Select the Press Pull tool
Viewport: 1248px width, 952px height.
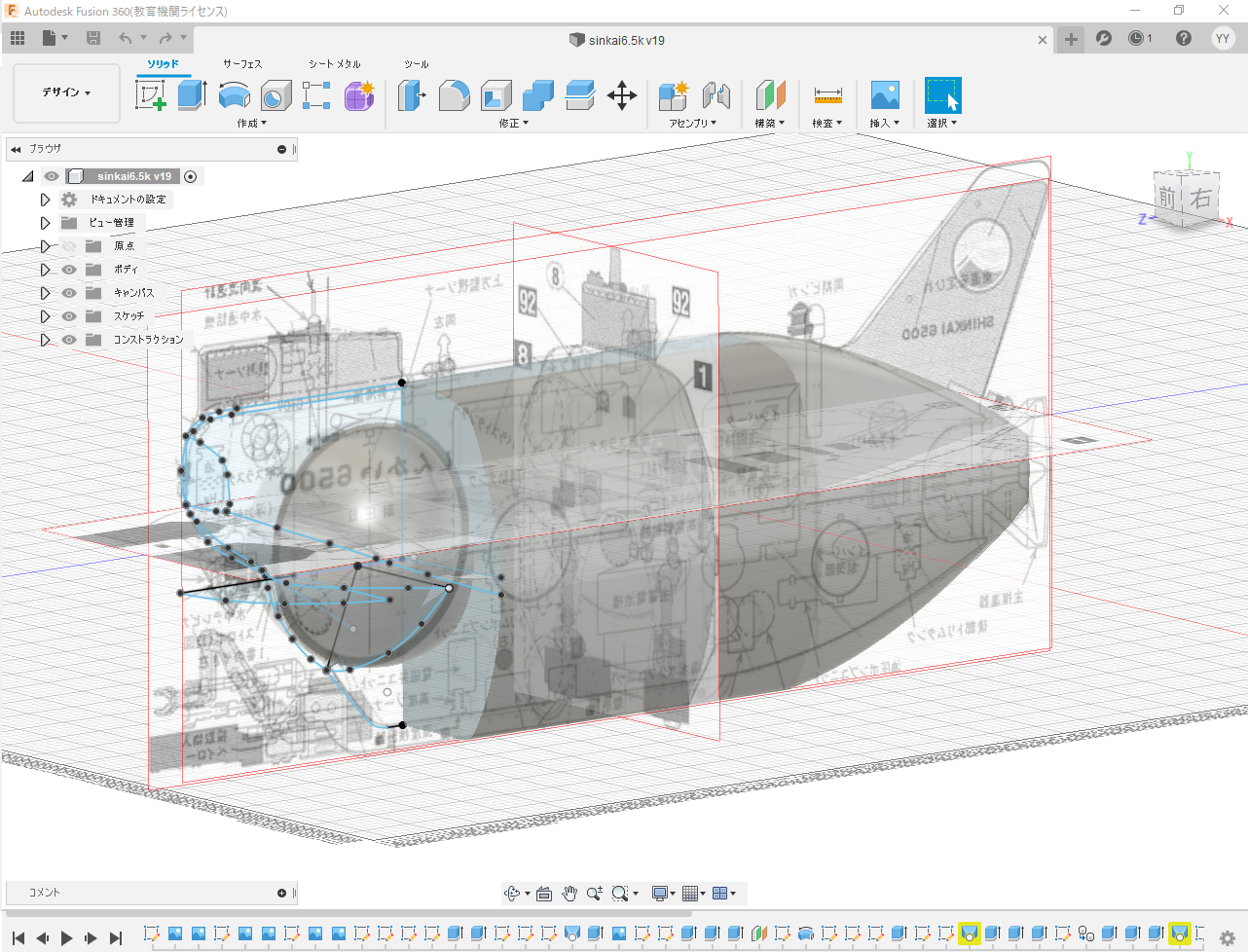pyautogui.click(x=412, y=95)
